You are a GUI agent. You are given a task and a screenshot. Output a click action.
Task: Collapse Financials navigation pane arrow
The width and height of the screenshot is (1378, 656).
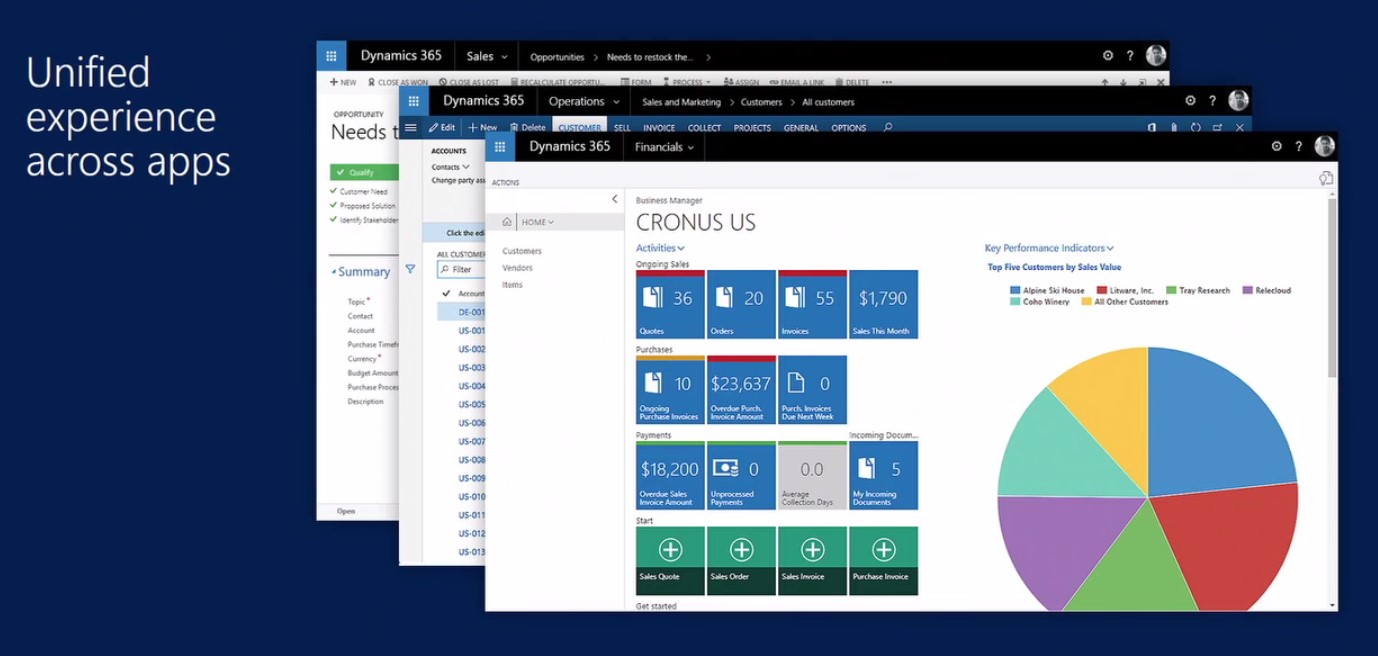point(614,199)
